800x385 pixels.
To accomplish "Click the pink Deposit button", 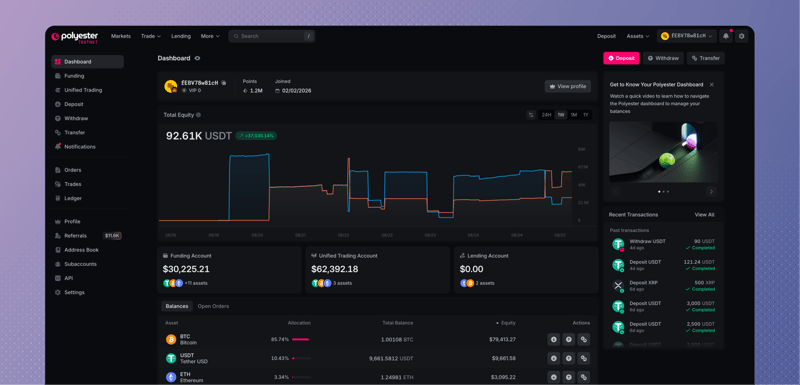I will (621, 58).
